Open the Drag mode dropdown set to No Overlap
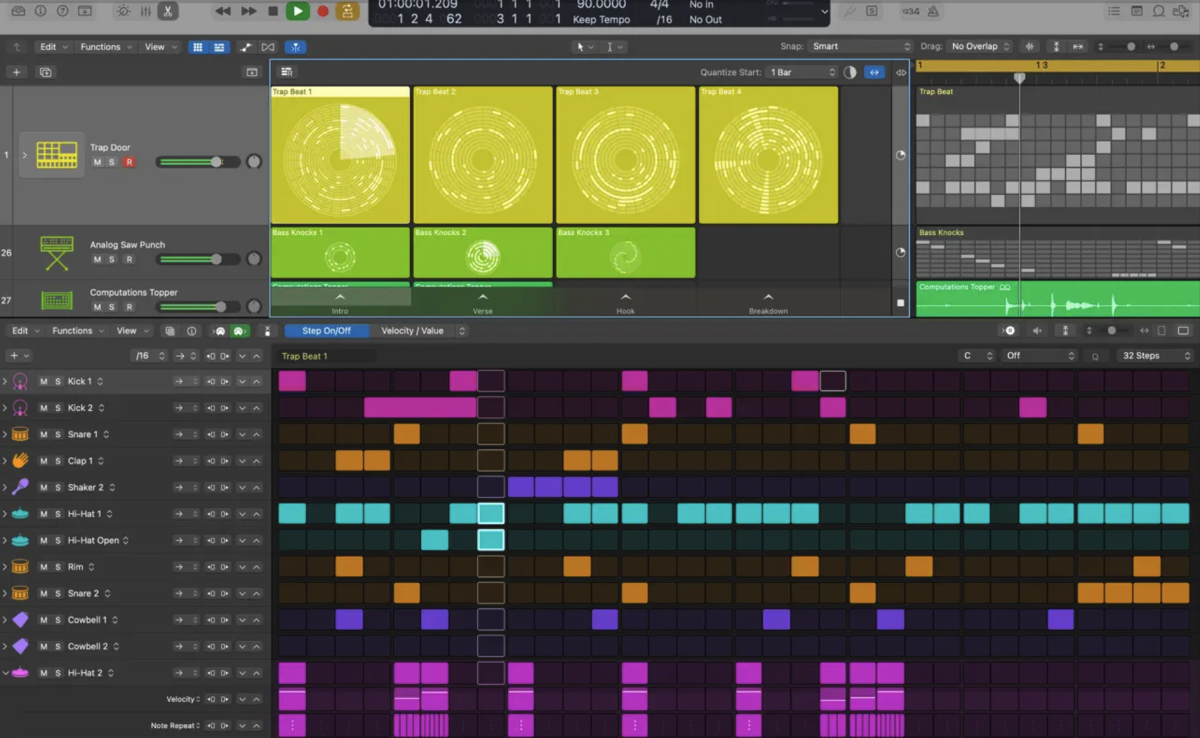Viewport: 1200px width, 738px height. coord(980,47)
